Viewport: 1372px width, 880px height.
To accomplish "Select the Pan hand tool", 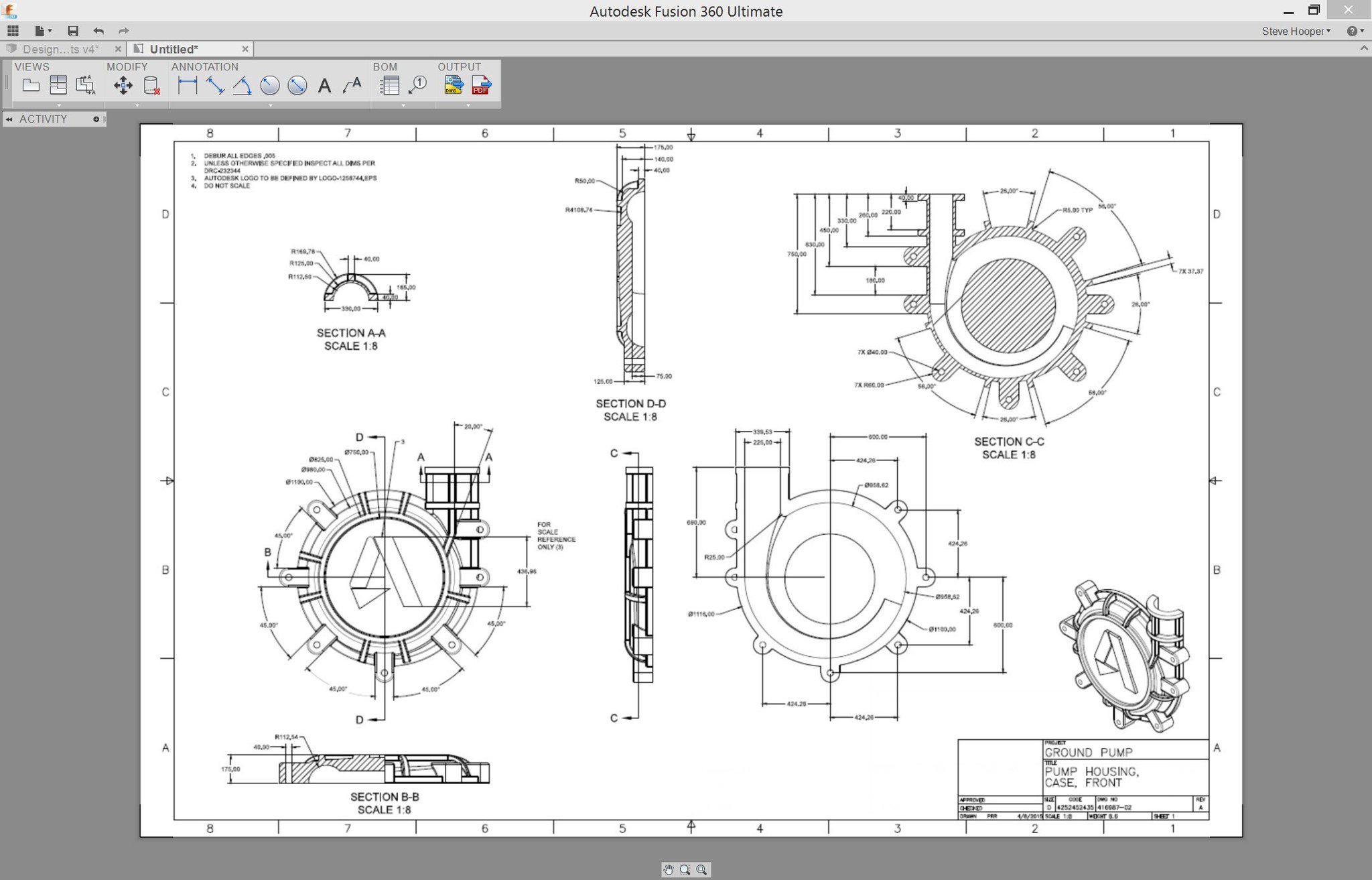I will 669,869.
